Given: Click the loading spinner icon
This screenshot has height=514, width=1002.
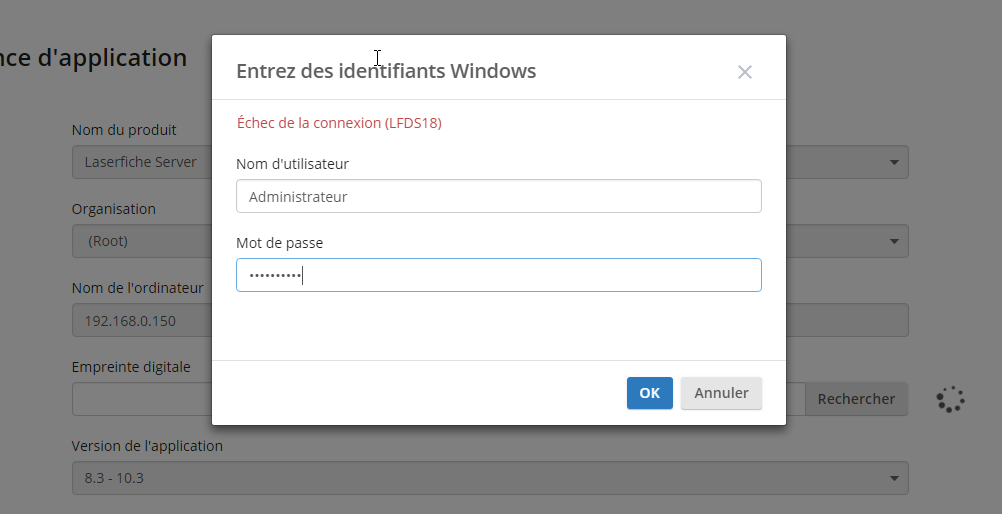Looking at the screenshot, I should [x=950, y=399].
